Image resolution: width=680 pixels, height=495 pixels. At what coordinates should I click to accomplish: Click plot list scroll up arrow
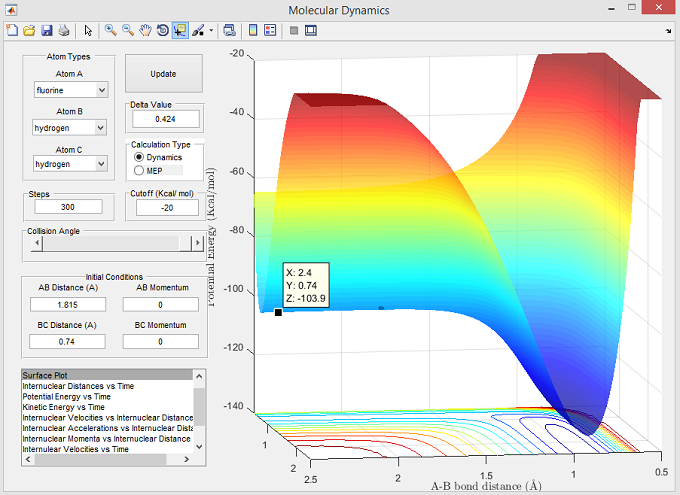199,376
